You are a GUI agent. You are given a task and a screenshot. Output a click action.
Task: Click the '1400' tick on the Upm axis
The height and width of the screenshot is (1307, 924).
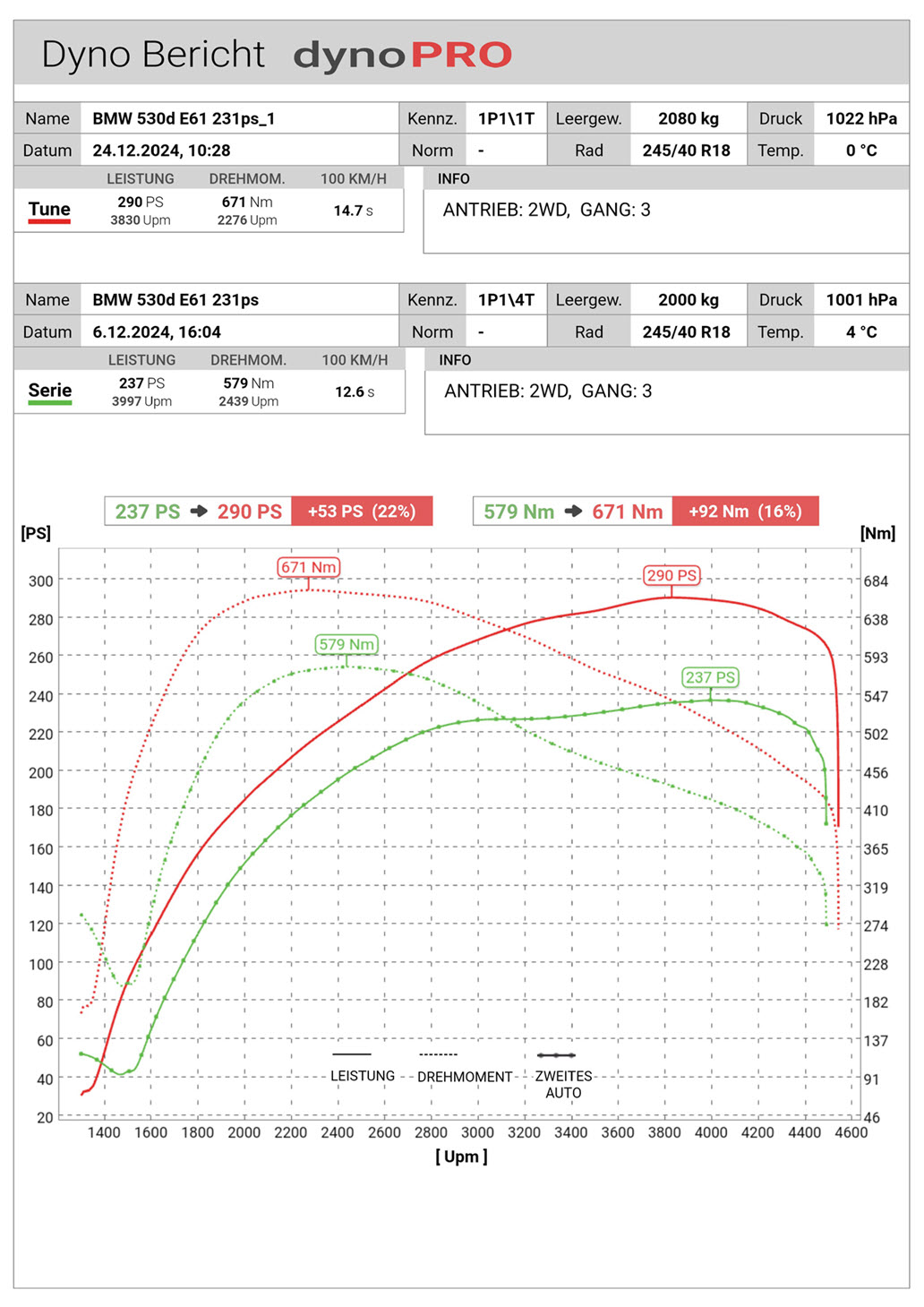click(x=104, y=1133)
